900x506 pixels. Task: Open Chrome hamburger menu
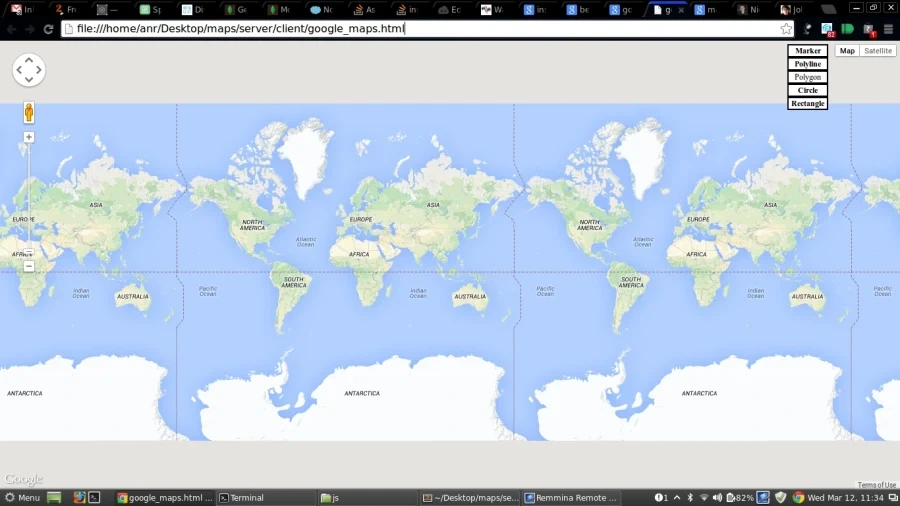tap(889, 29)
